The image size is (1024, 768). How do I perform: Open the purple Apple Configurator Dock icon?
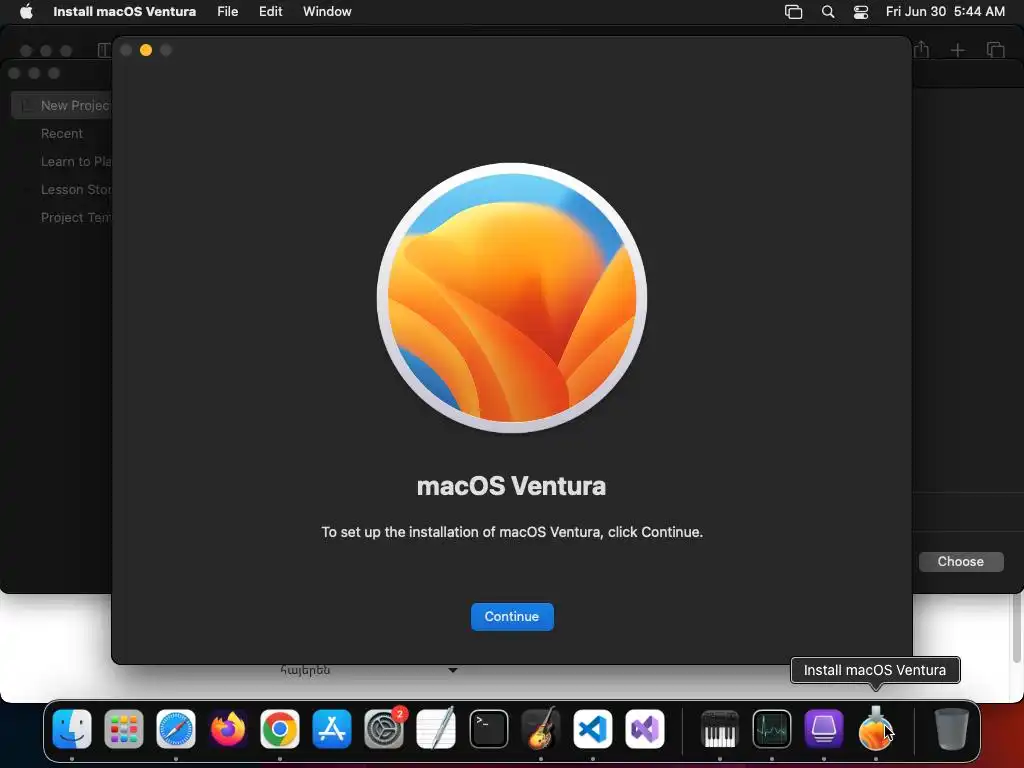point(824,729)
